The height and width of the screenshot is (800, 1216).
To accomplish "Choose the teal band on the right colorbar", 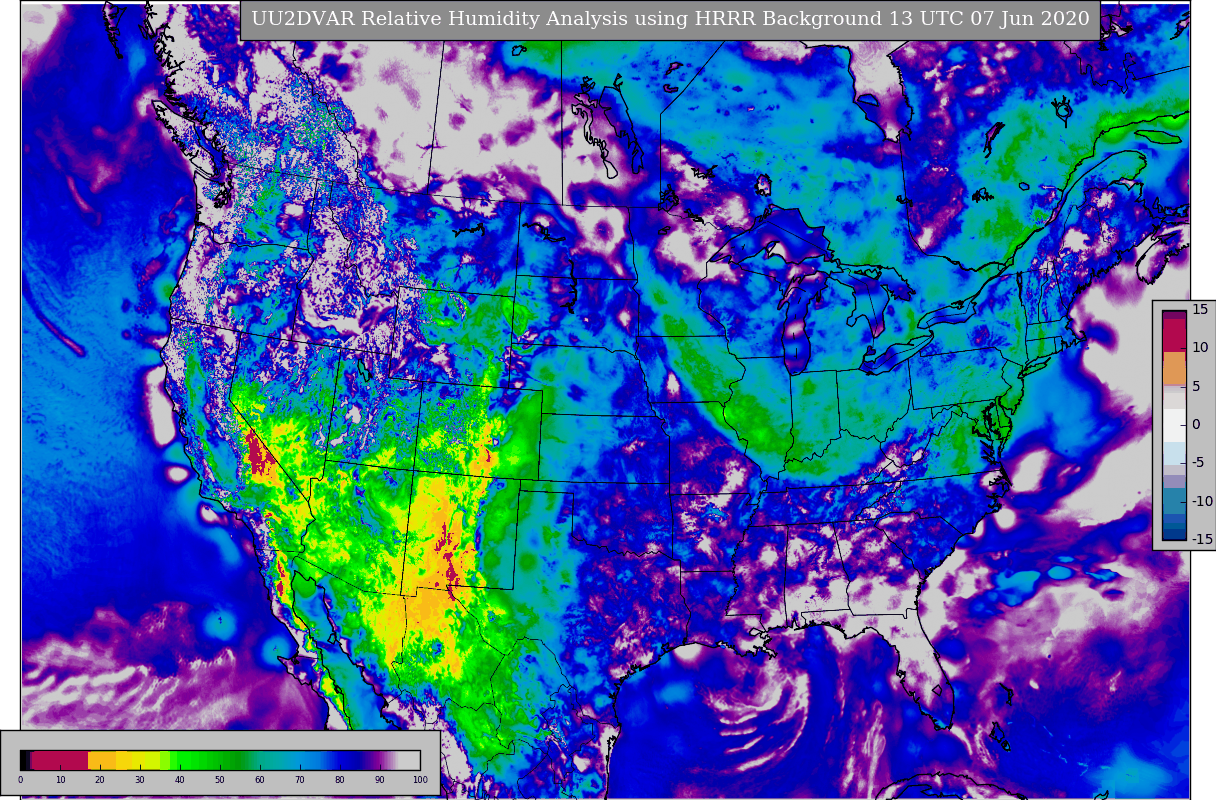I will click(1174, 500).
